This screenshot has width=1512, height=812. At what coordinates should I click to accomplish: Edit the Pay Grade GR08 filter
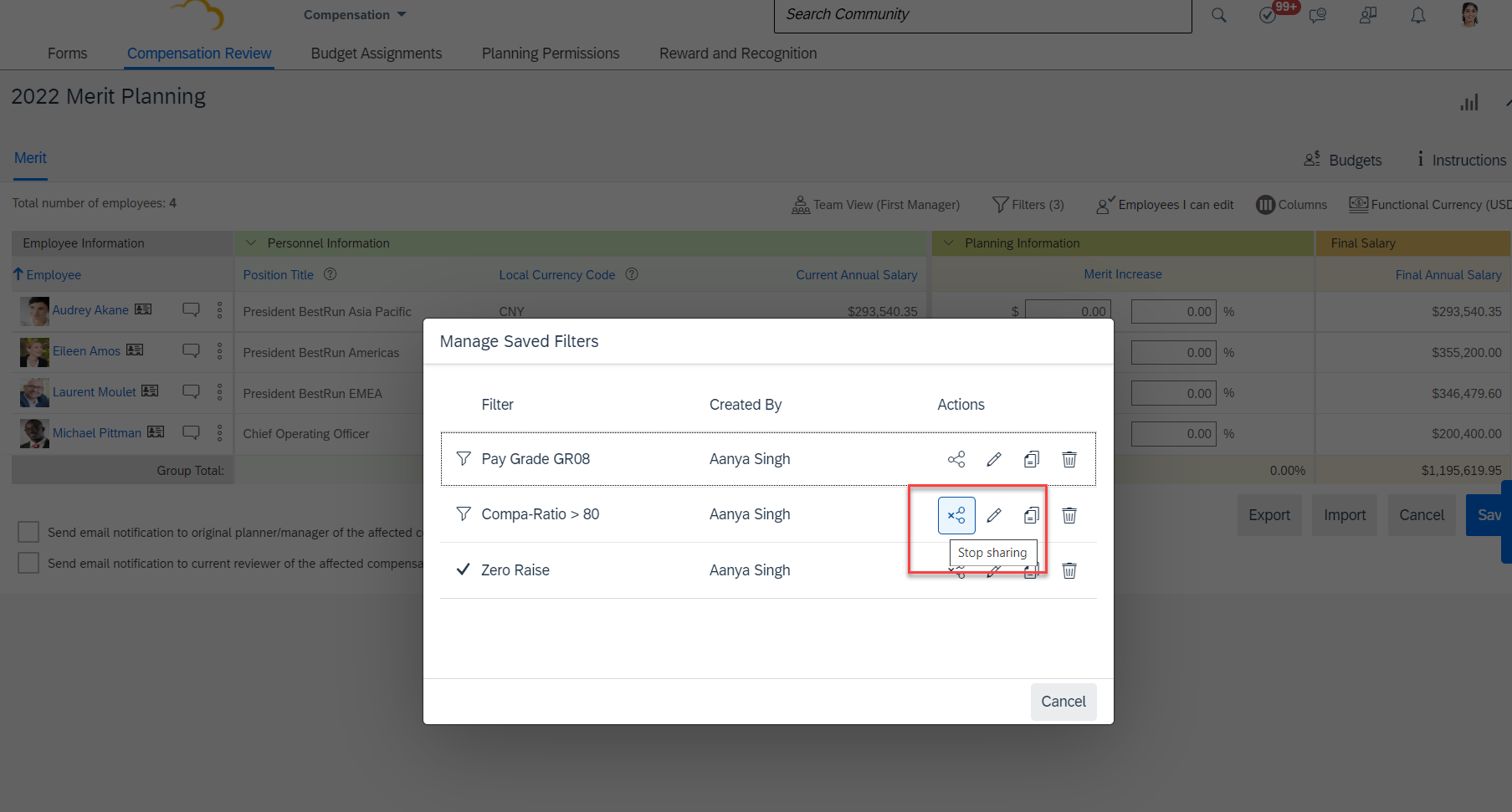pos(993,459)
